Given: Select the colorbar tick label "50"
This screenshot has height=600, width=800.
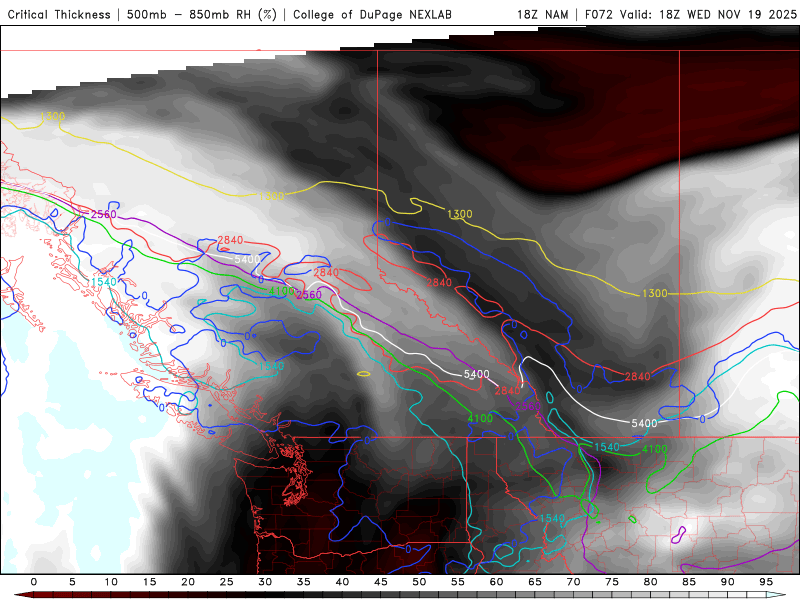Looking at the screenshot, I should (419, 582).
